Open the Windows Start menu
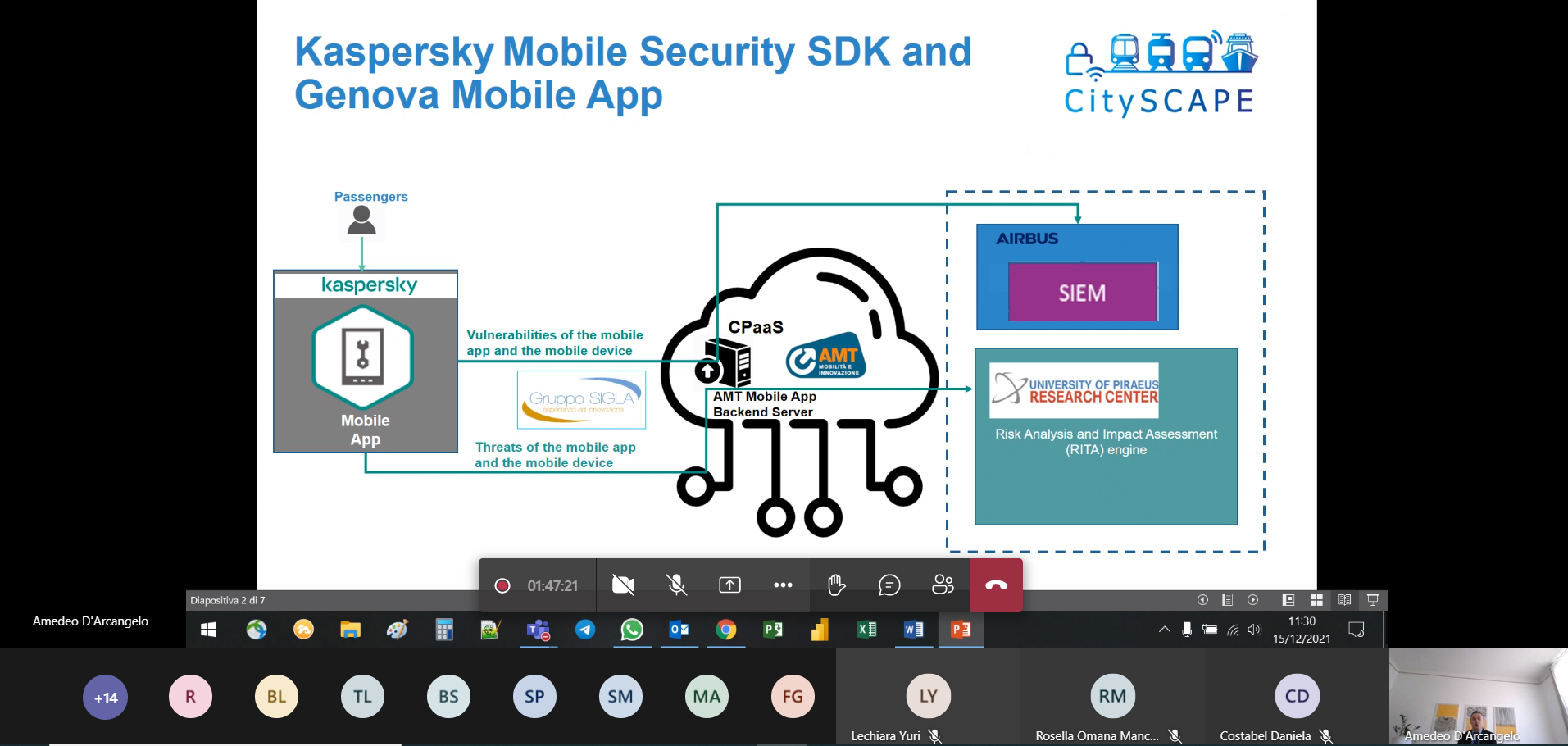Image resolution: width=1568 pixels, height=746 pixels. click(x=209, y=630)
